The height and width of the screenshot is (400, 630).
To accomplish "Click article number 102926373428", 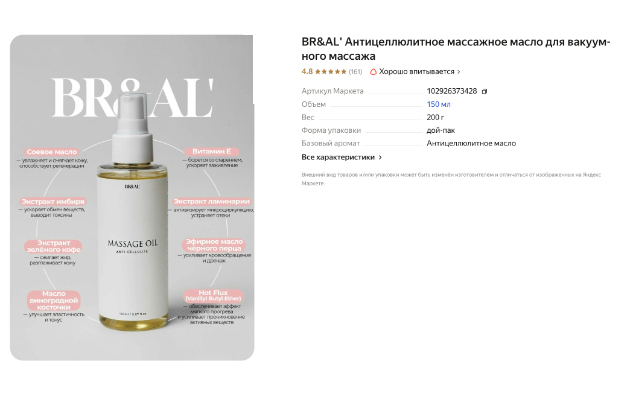I will click(452, 91).
